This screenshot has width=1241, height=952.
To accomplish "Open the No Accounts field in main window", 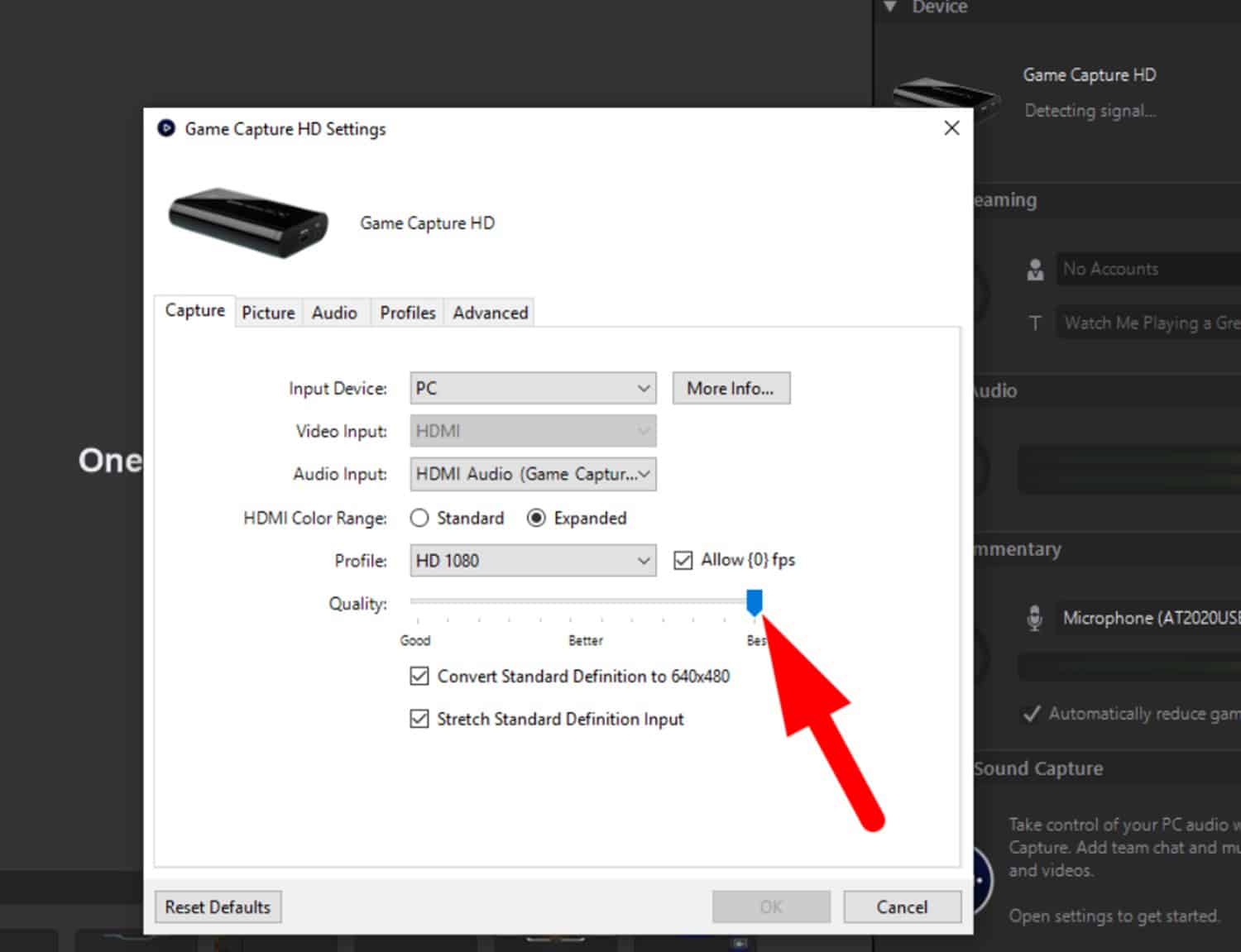I will click(x=1148, y=269).
